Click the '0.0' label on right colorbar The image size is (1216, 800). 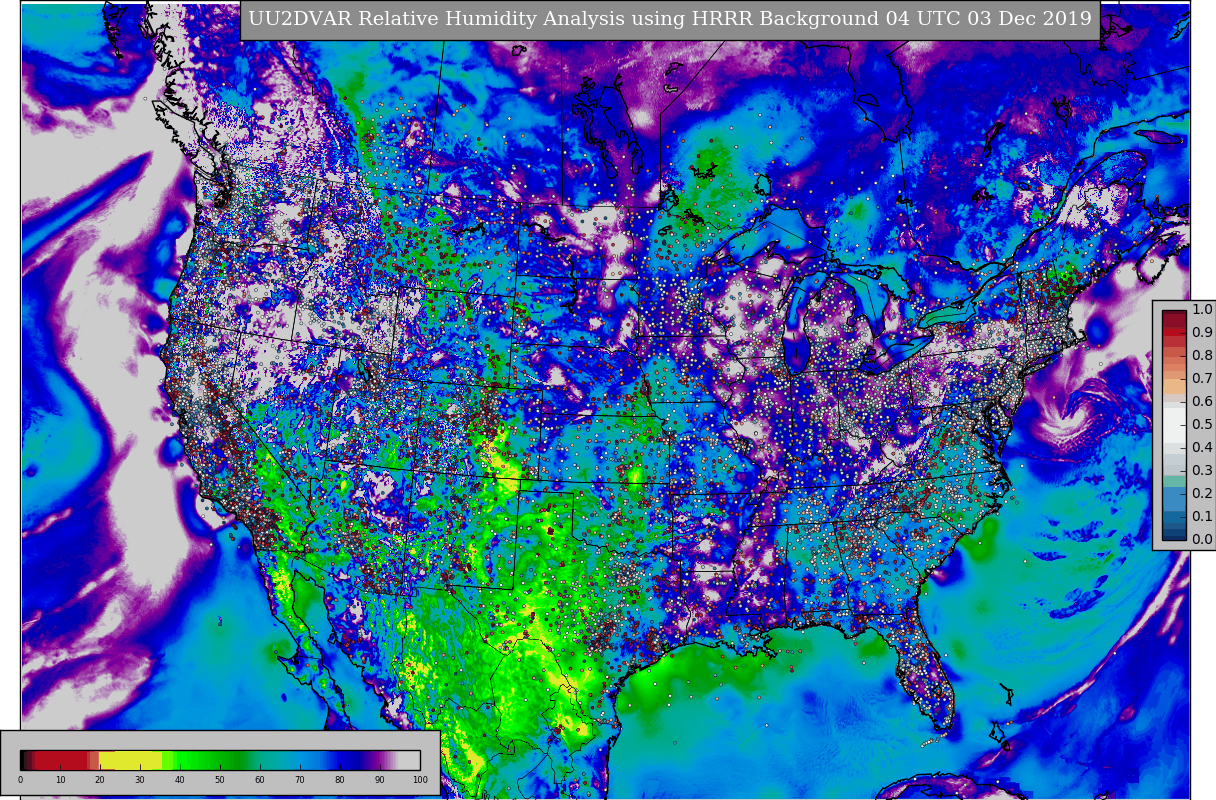(x=1202, y=539)
